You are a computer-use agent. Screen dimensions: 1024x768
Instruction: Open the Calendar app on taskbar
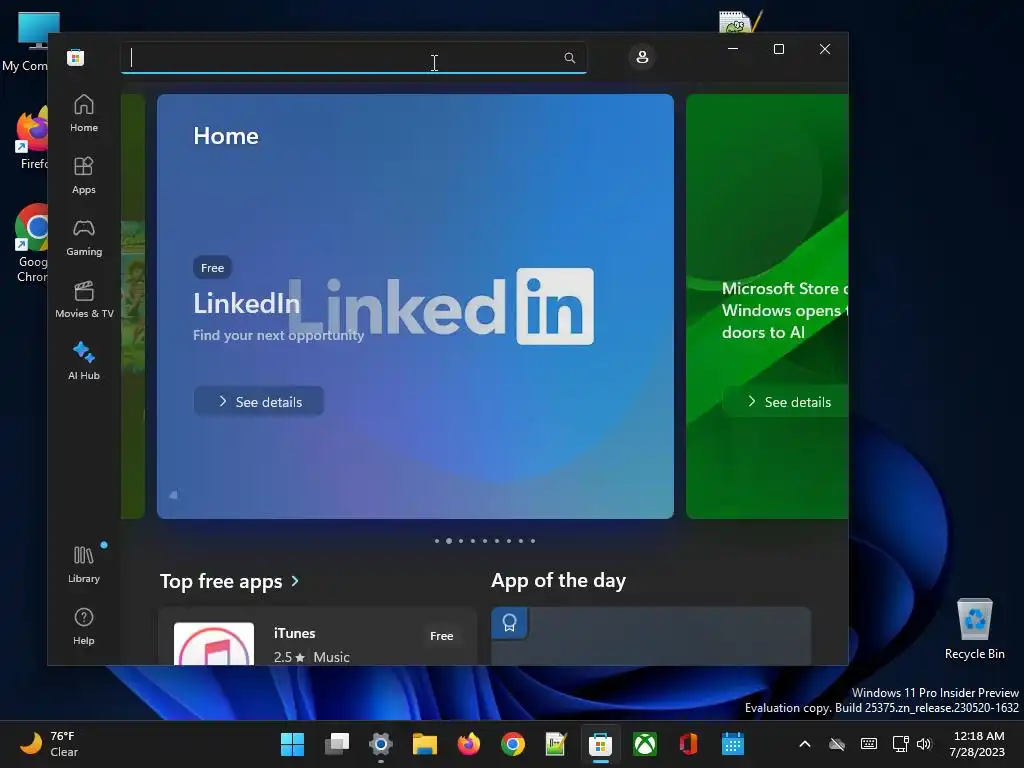733,744
